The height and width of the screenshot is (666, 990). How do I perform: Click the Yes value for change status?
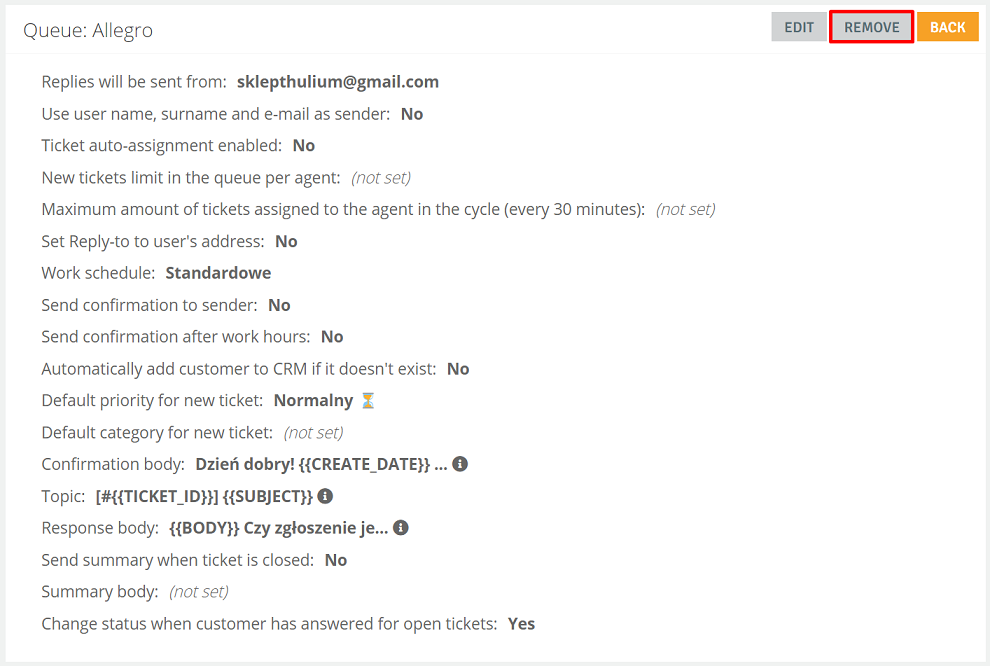[522, 624]
